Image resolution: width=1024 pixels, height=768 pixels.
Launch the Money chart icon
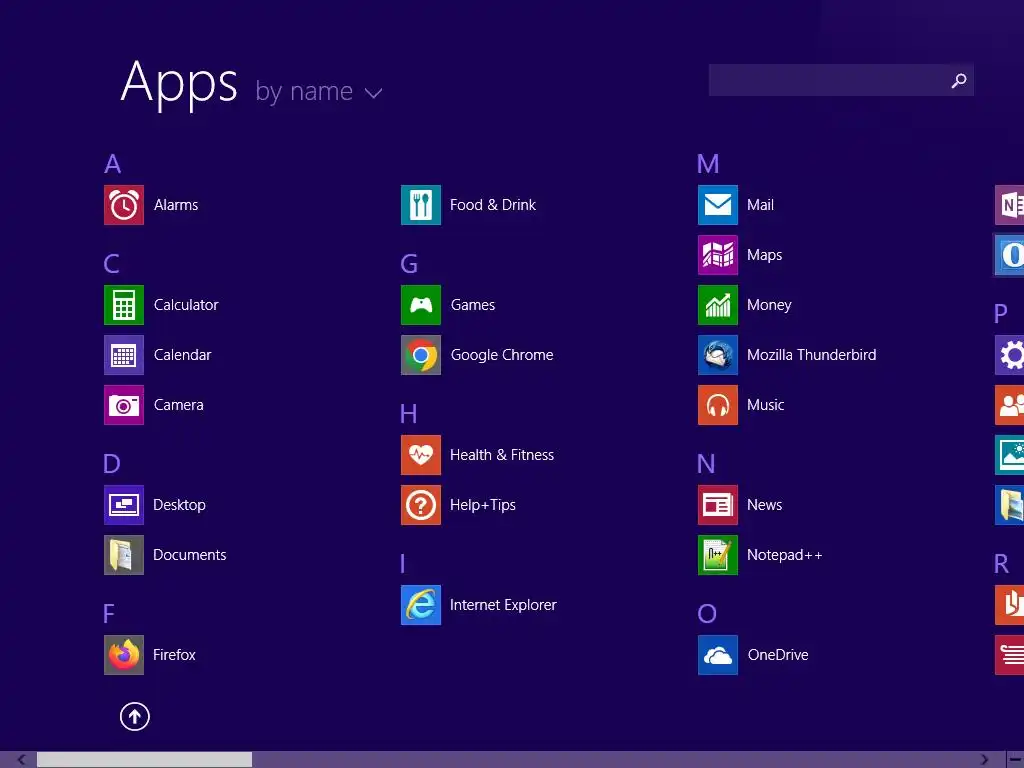pyautogui.click(x=718, y=305)
